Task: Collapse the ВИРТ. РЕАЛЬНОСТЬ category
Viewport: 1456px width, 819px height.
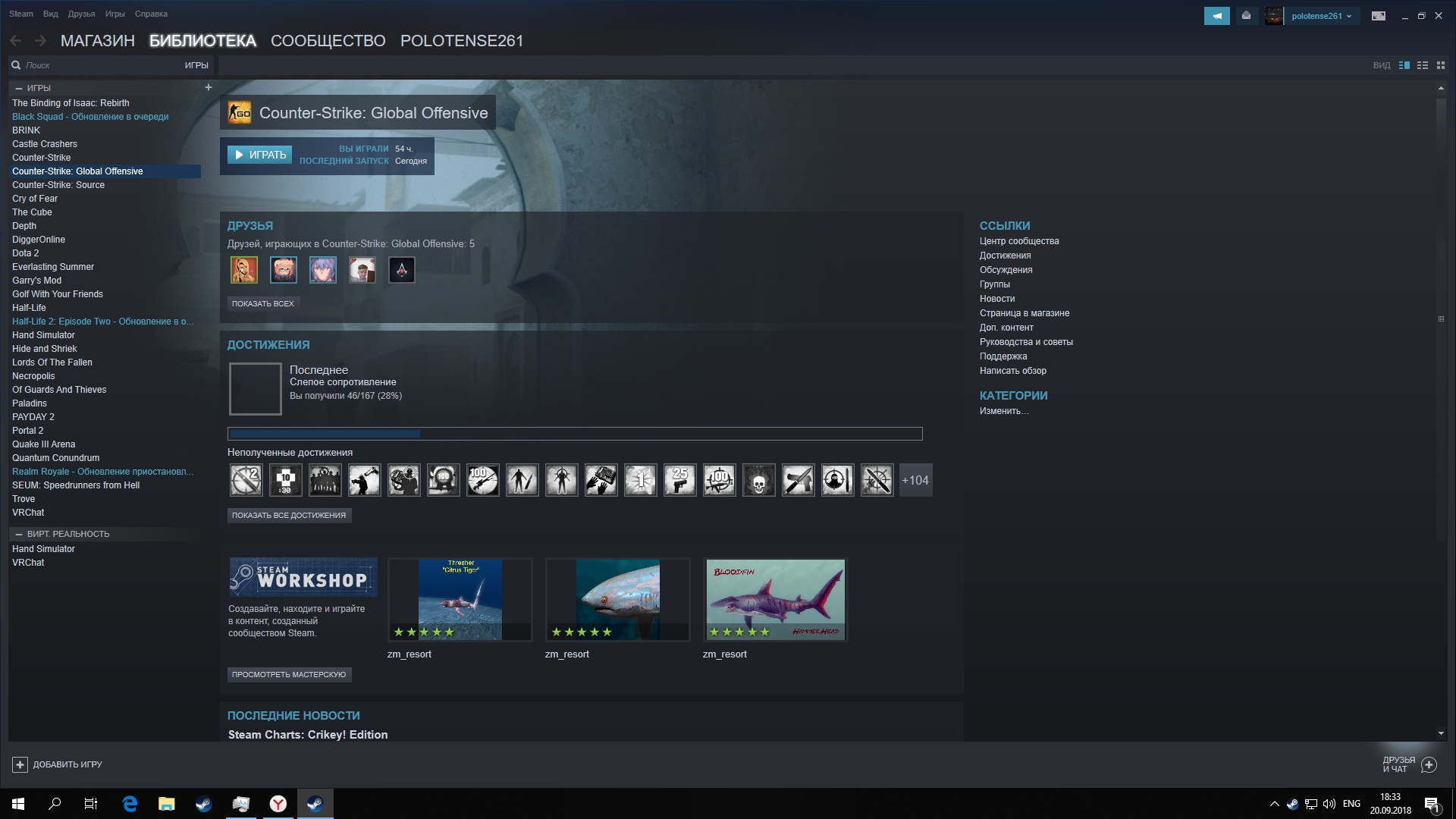Action: 19,534
